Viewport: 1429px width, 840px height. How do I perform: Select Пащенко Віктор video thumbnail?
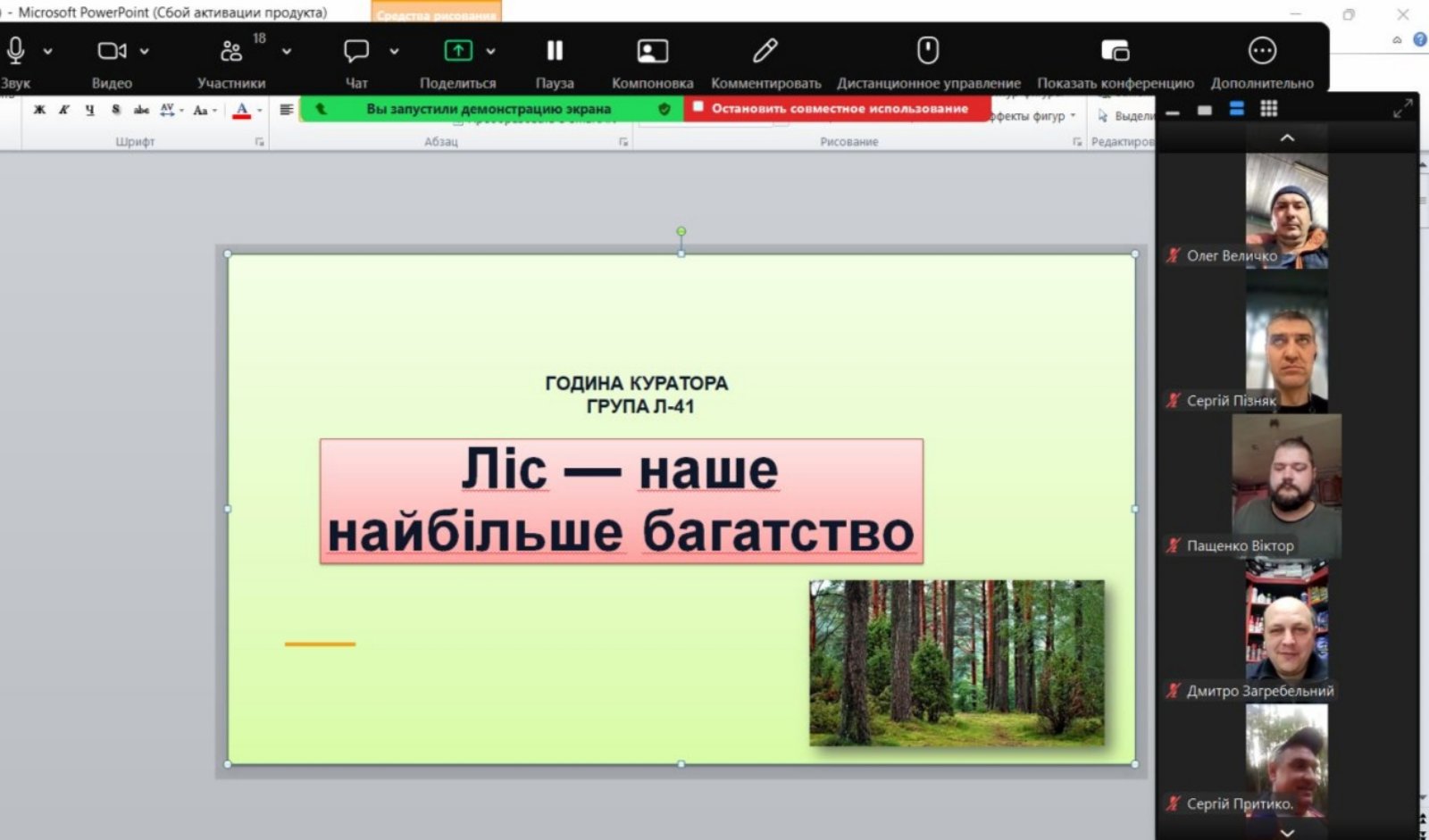[x=1287, y=487]
